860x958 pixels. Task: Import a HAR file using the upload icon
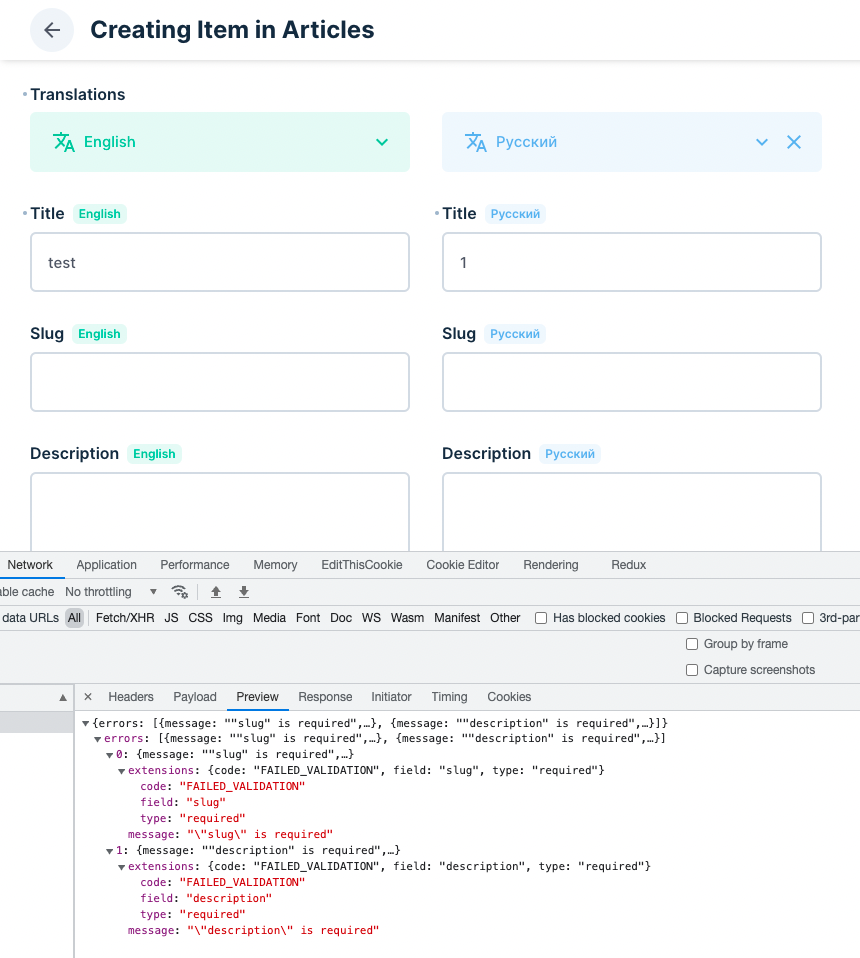(216, 592)
